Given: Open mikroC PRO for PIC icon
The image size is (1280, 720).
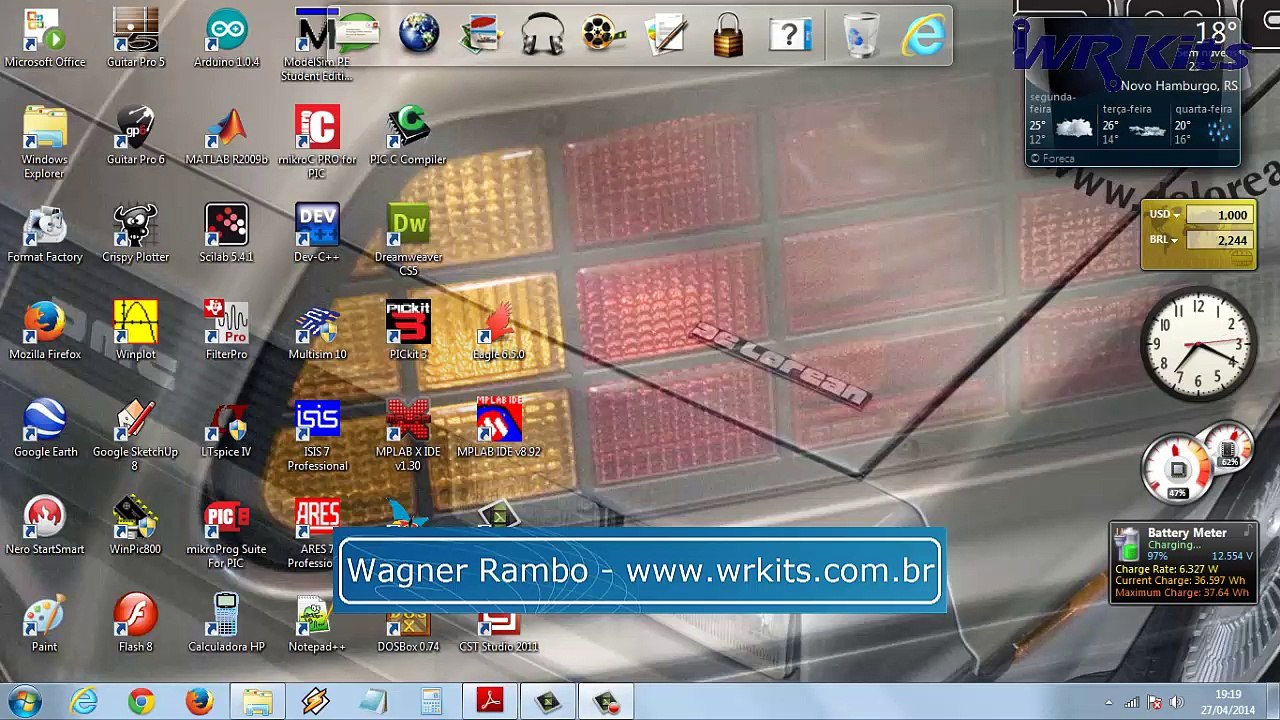Looking at the screenshot, I should (x=317, y=141).
